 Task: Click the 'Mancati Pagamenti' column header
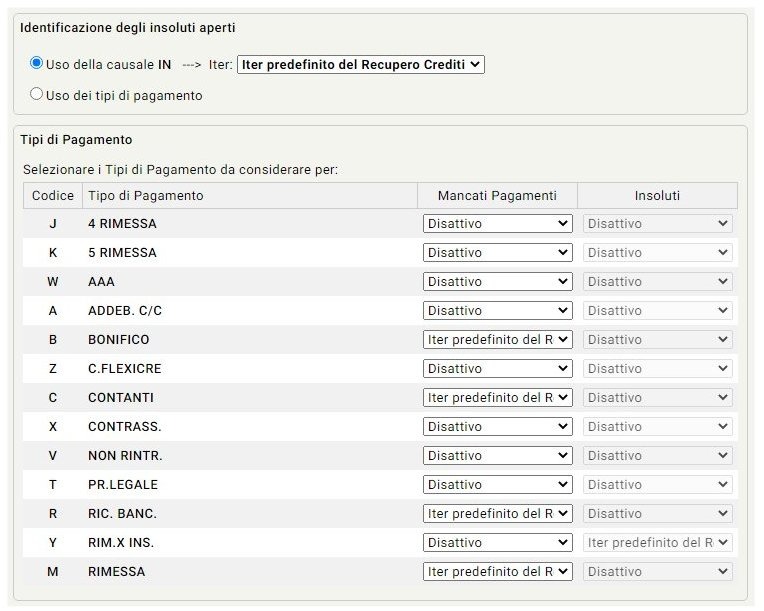pos(497,195)
